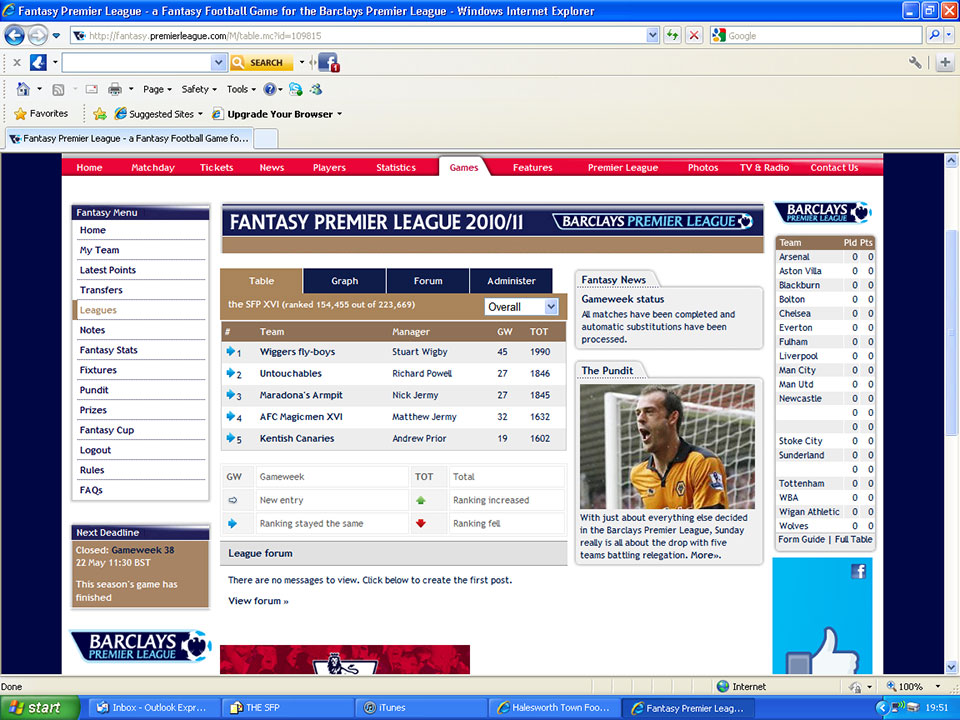
Task: Click the red Stop loading icon
Action: click(x=694, y=36)
